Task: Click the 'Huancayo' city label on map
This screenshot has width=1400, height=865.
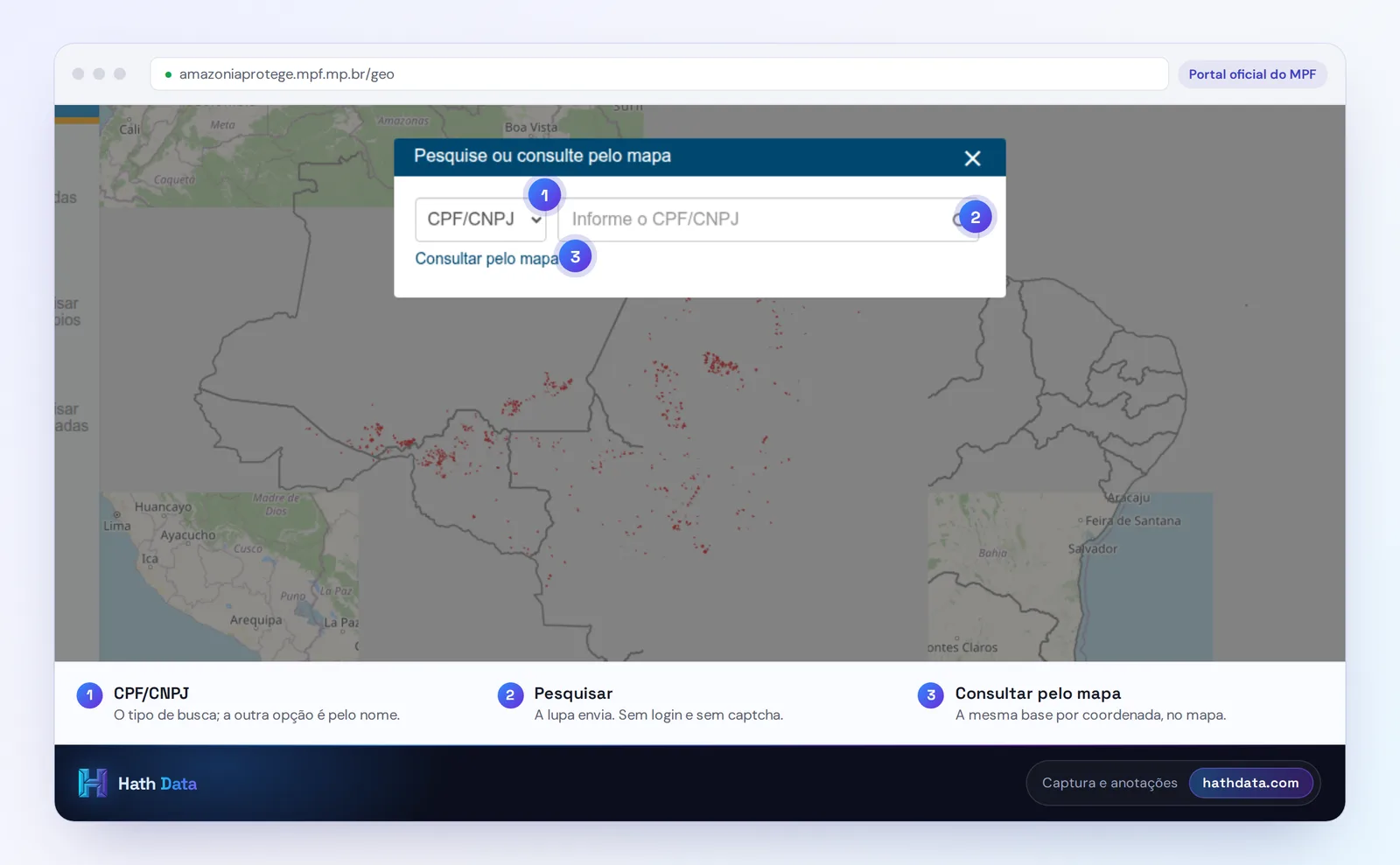Action: coord(163,507)
